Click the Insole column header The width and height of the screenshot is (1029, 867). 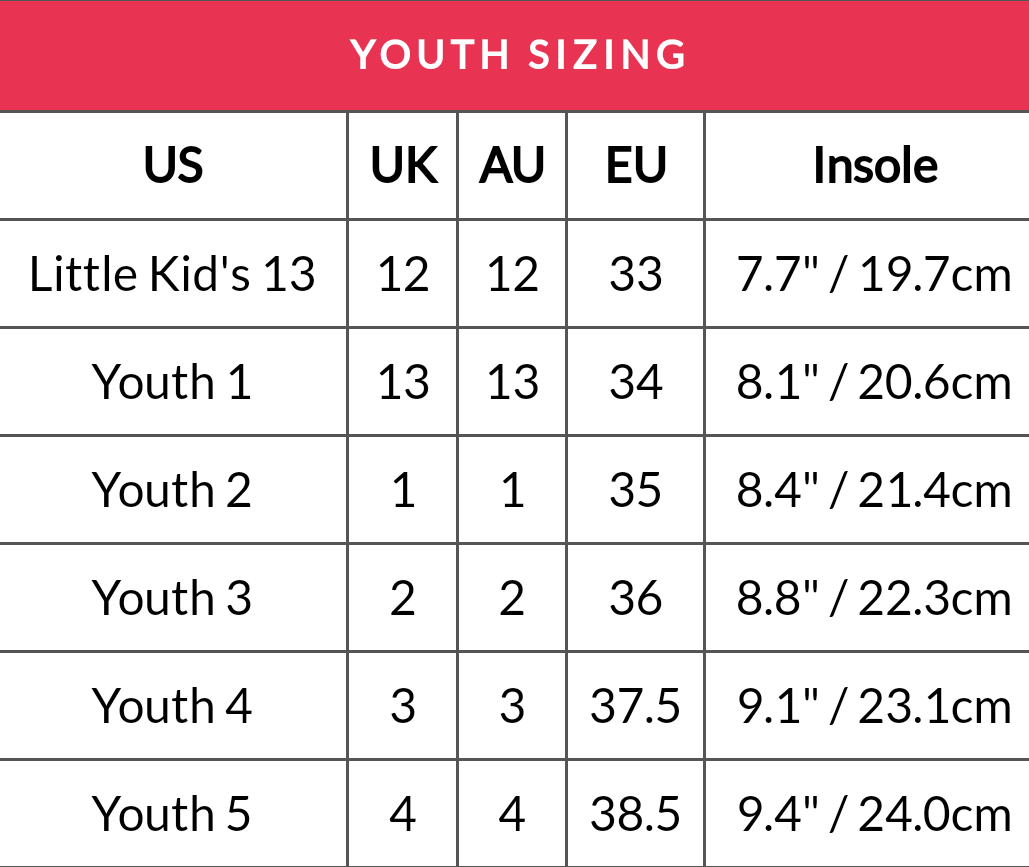[874, 165]
